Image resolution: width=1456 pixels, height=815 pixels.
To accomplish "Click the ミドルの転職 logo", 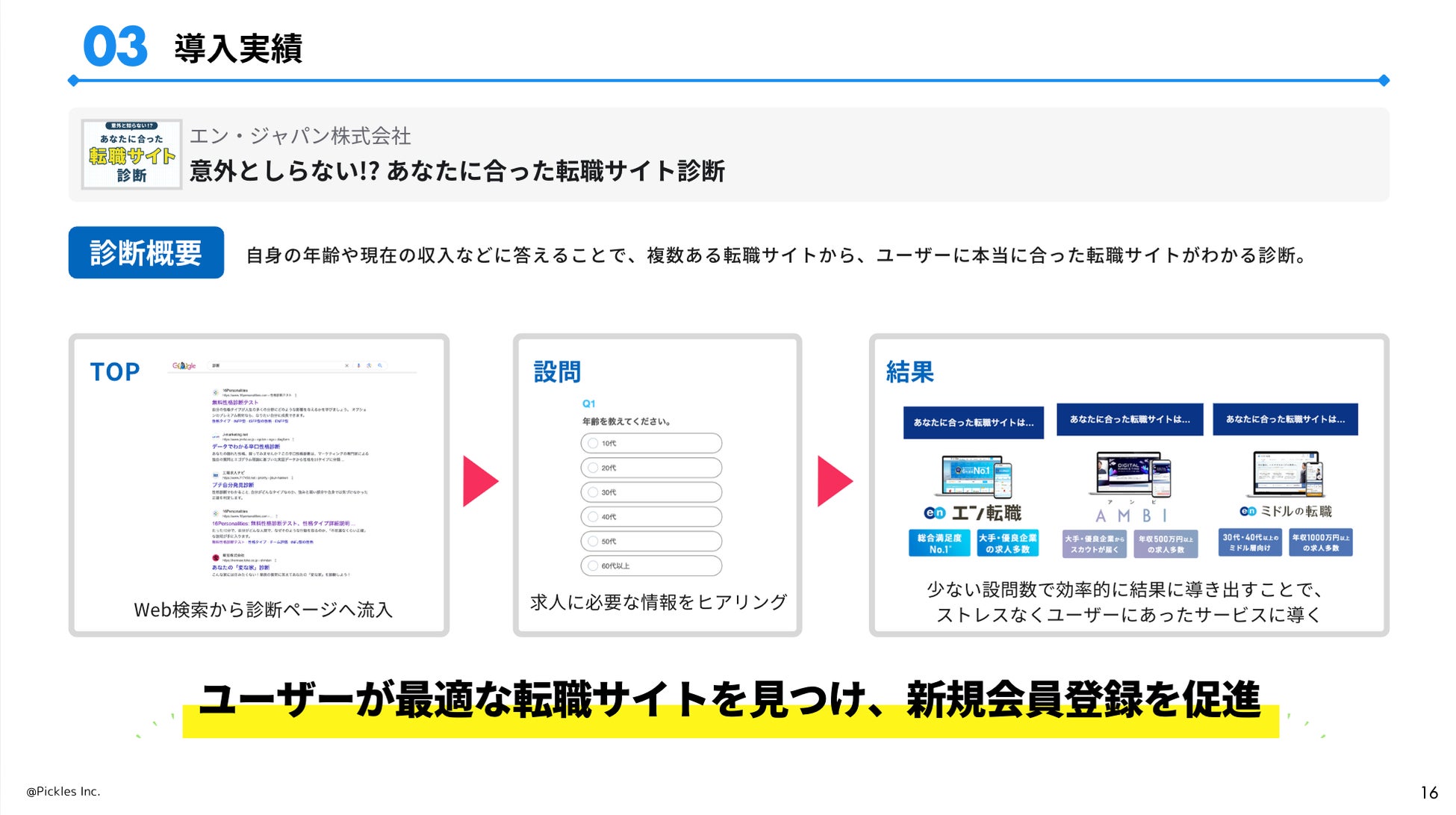I will click(x=1286, y=512).
